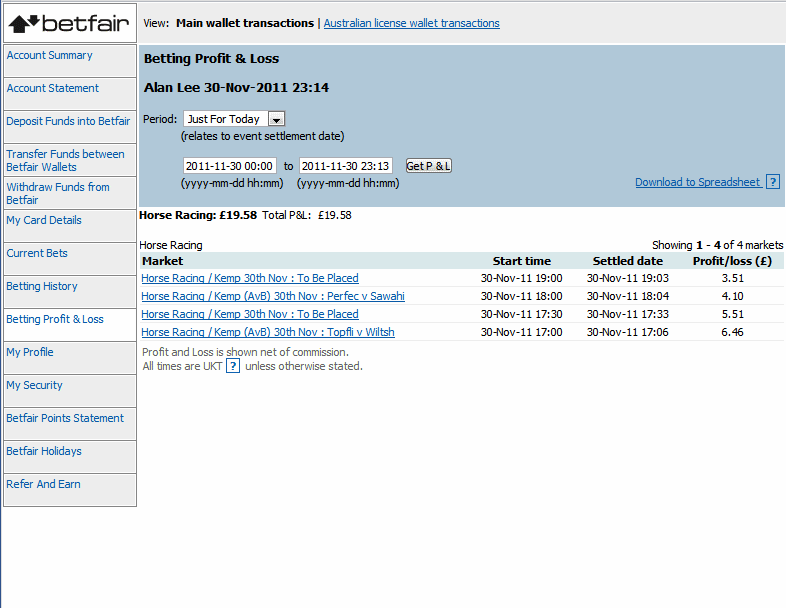
Task: Click the start date field 2011-11-30 00:00
Action: [x=229, y=166]
